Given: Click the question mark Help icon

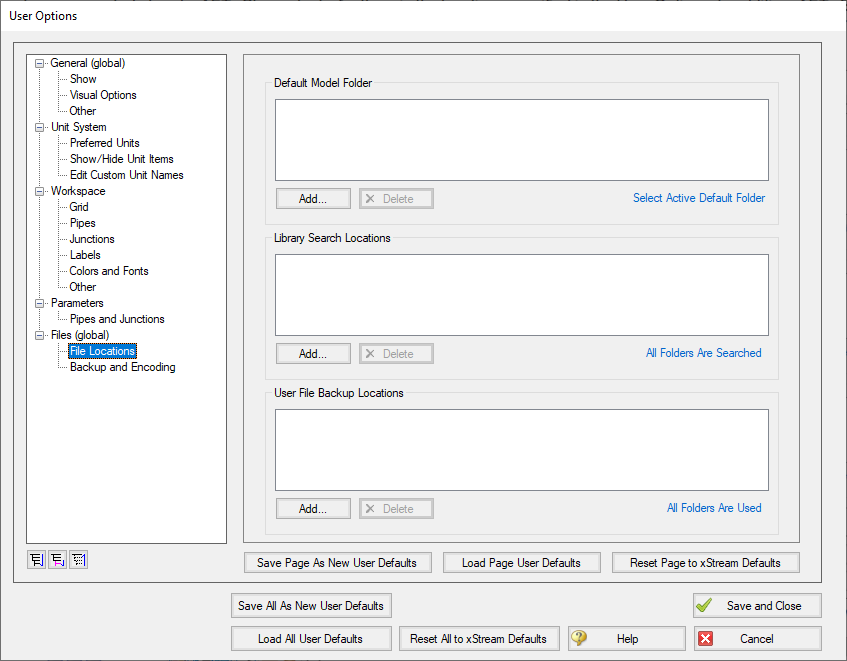Looking at the screenshot, I should pyautogui.click(x=579, y=638).
